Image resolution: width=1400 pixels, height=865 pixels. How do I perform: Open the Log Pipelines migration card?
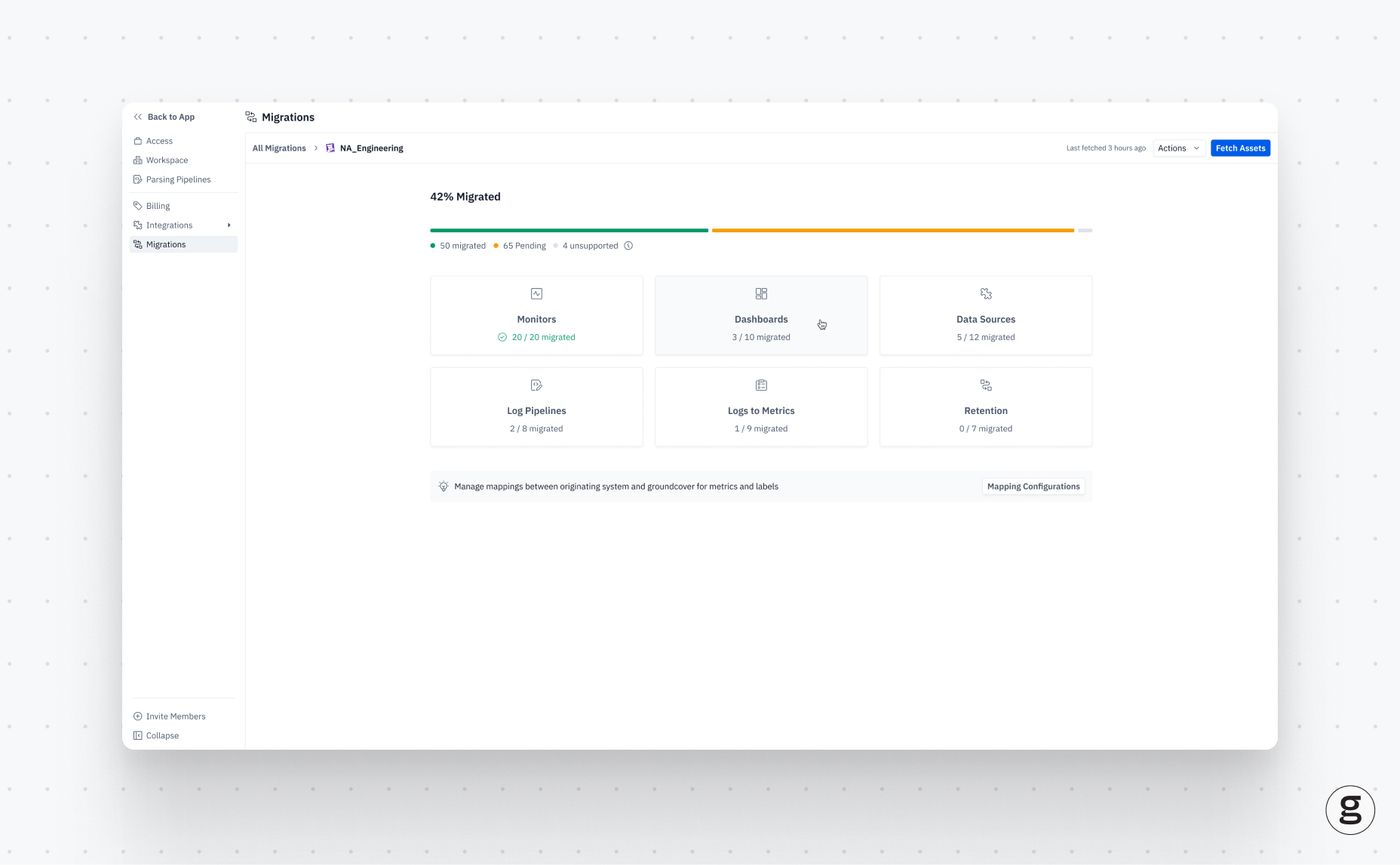[x=537, y=407]
